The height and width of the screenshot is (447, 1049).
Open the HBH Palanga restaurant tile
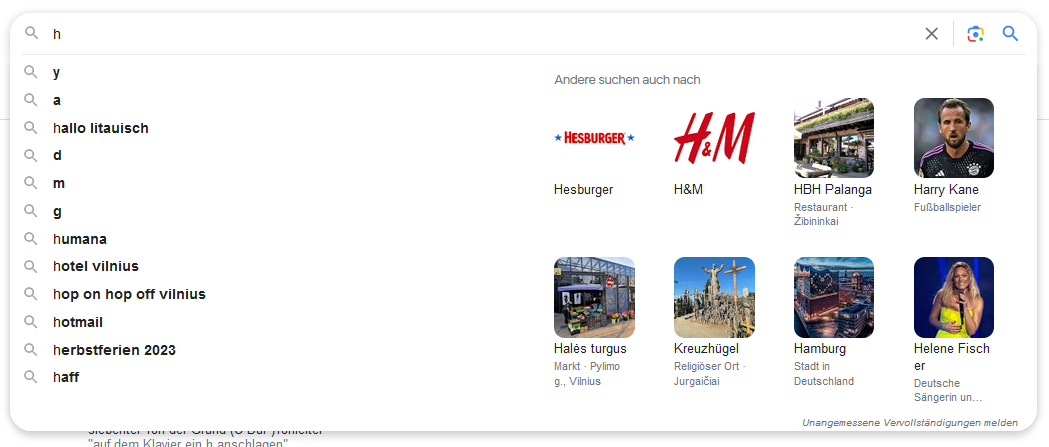pos(833,138)
